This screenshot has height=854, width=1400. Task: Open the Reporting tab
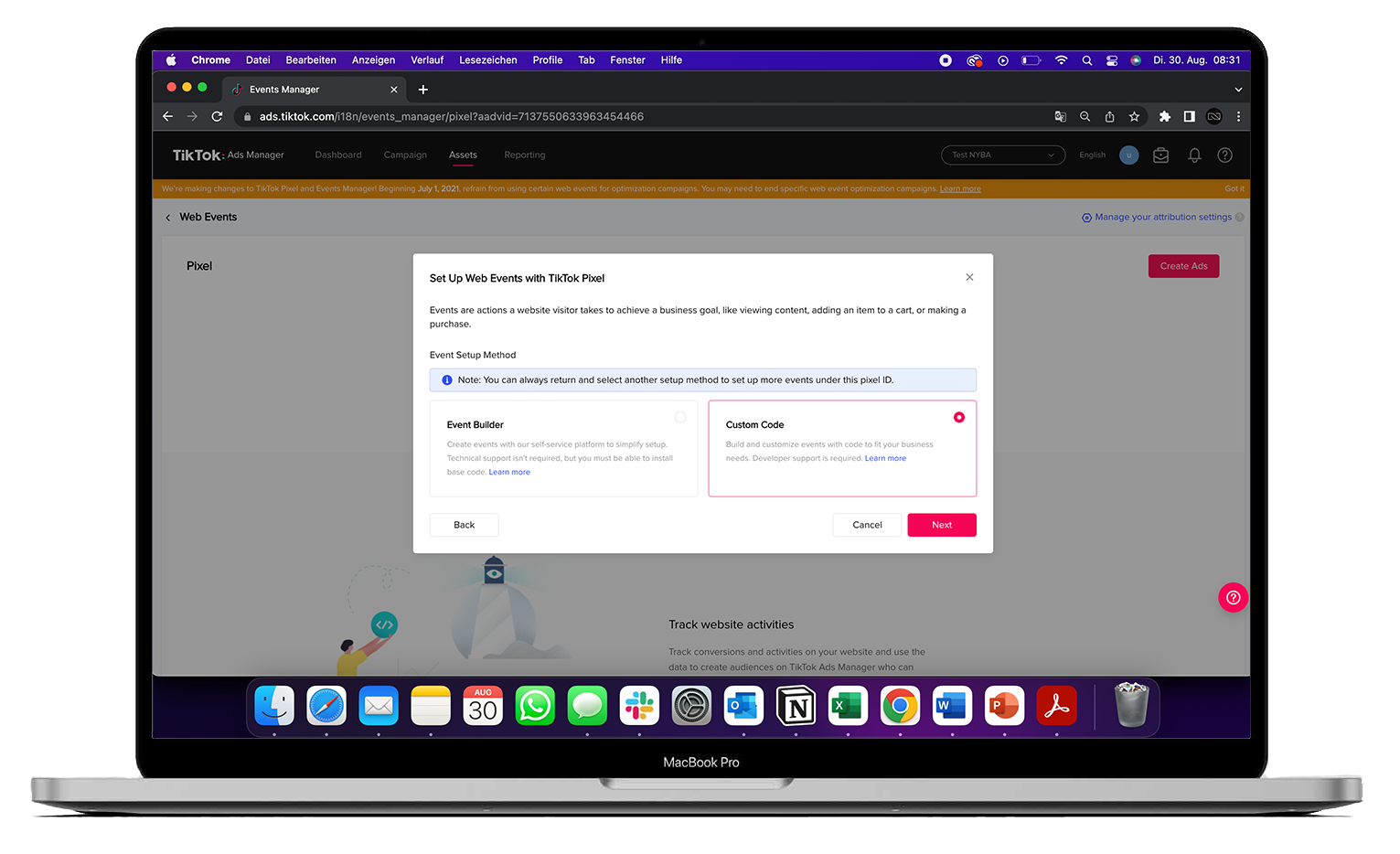point(524,155)
